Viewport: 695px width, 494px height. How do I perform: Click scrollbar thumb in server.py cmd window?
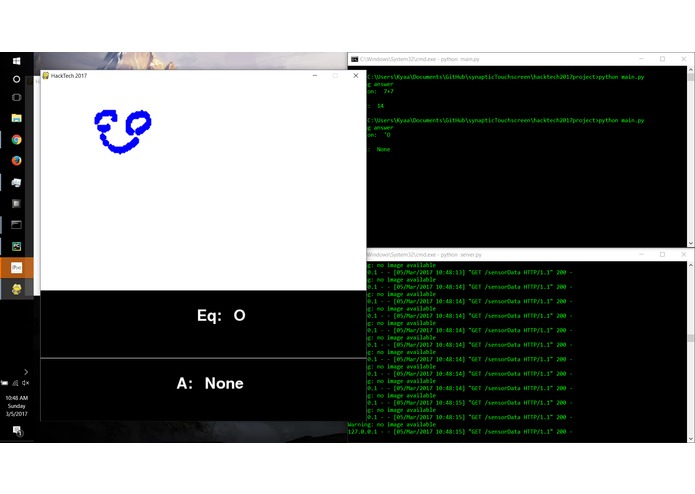[691, 338]
